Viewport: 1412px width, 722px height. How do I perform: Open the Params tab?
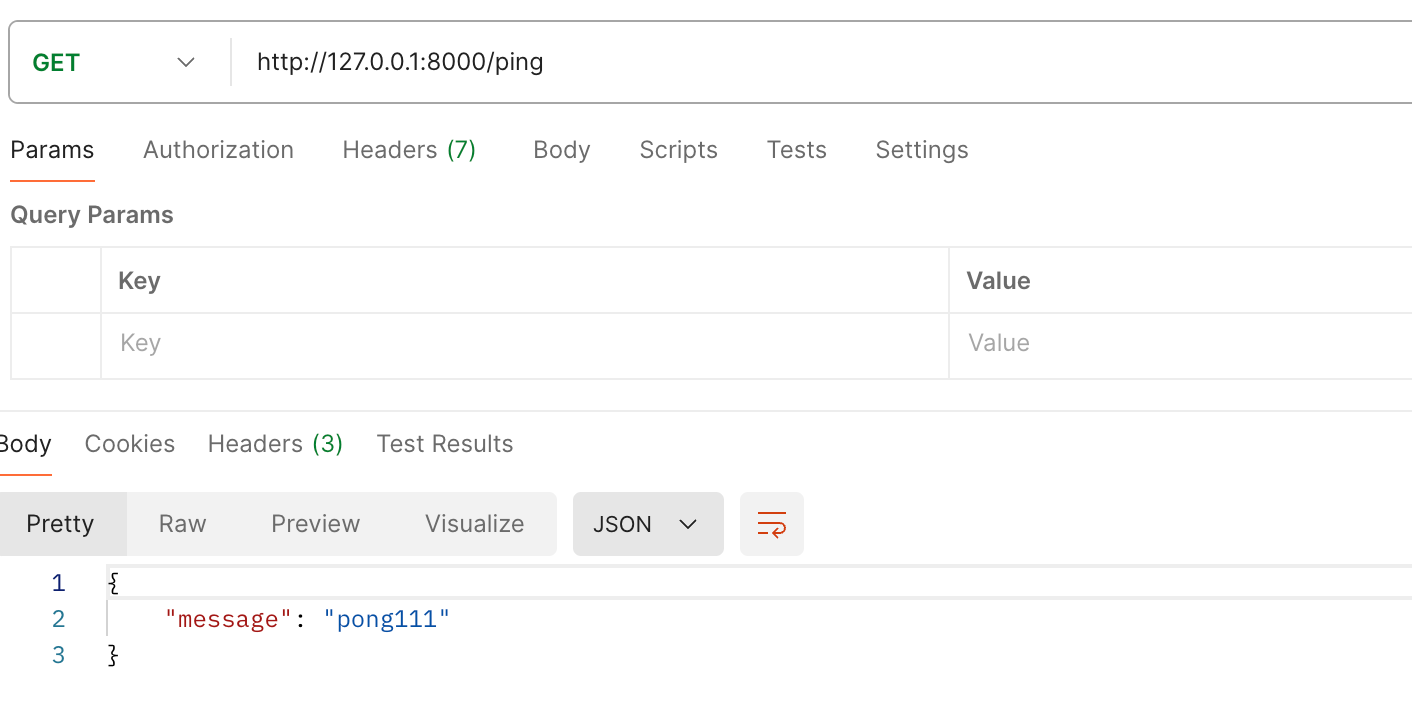[52, 149]
